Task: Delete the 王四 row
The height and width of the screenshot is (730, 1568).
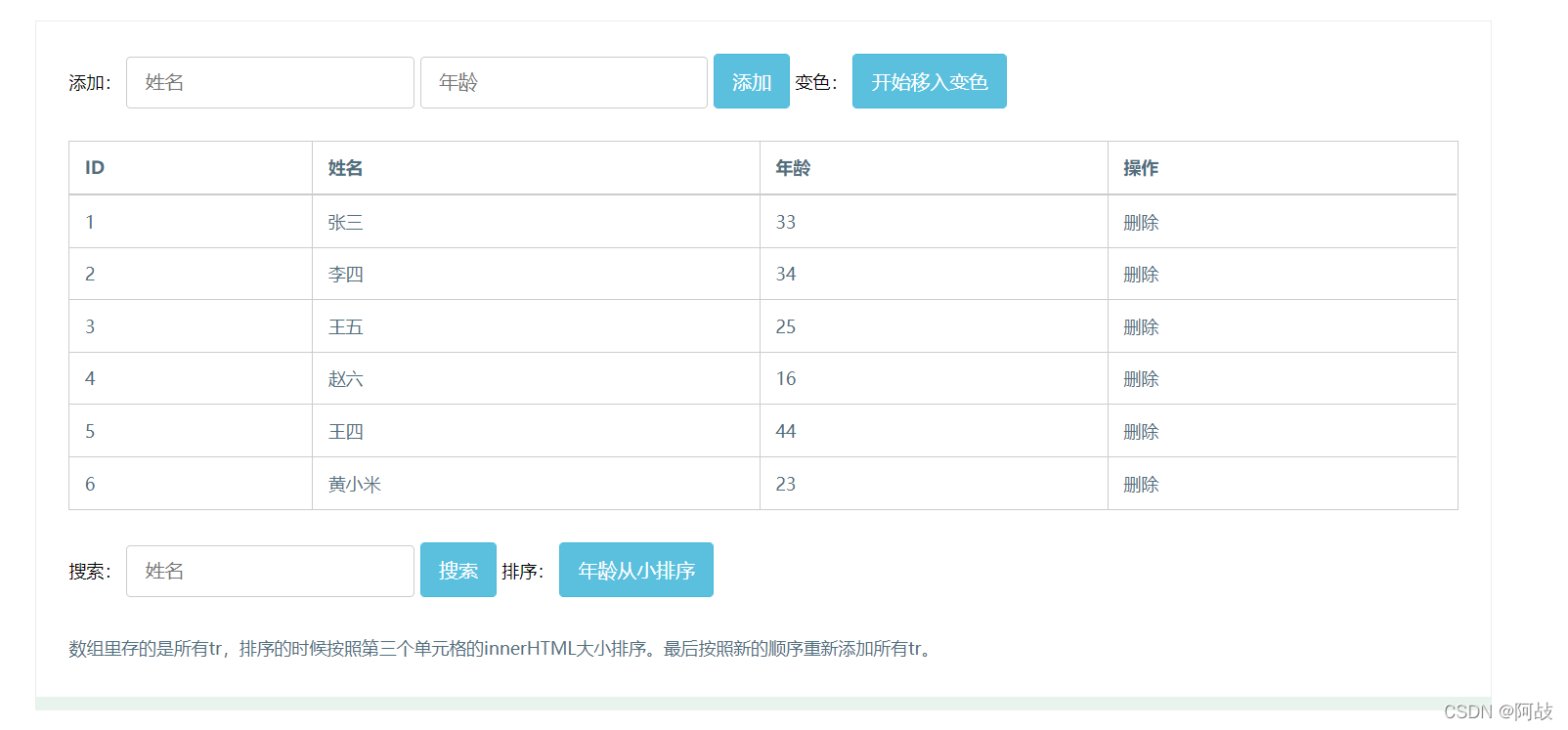Action: (1141, 432)
